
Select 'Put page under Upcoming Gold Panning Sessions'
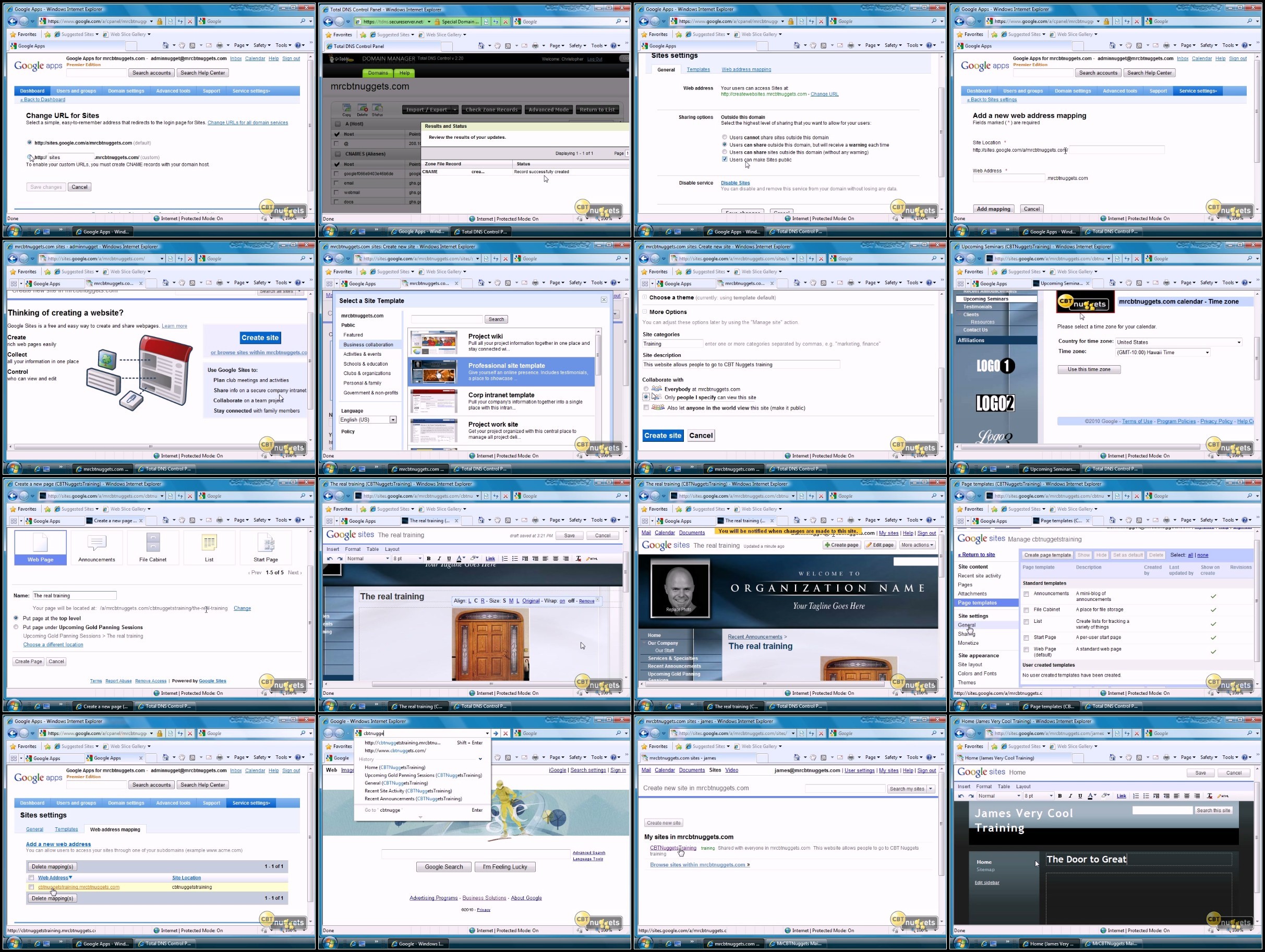tap(16, 627)
